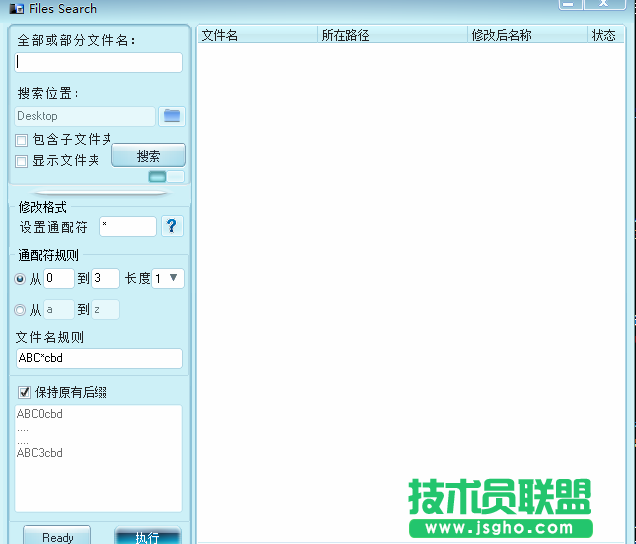Select the letter range radio button (a 到 z)
This screenshot has height=544, width=636.
click(20, 310)
